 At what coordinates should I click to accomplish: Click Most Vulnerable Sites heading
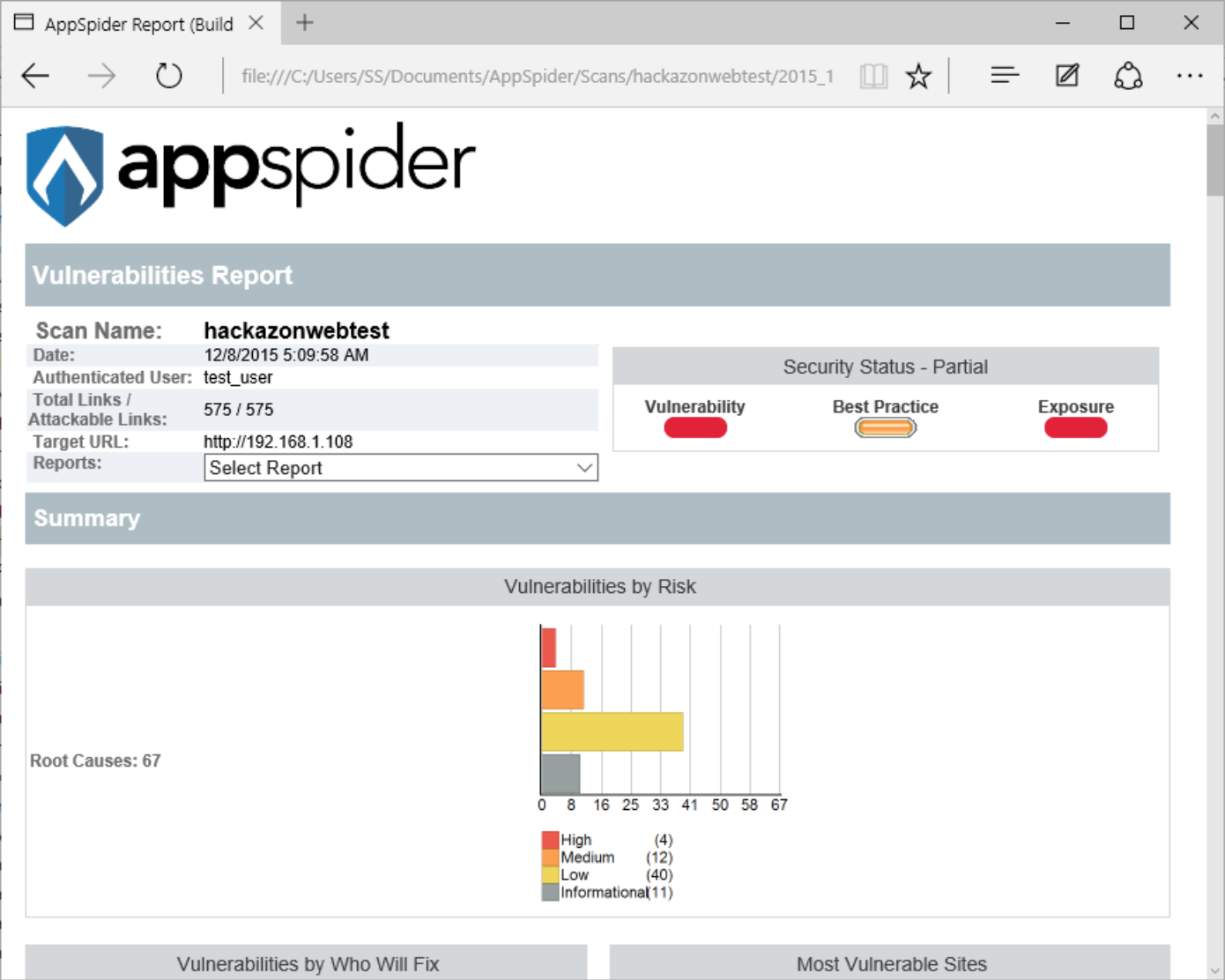pos(892,964)
